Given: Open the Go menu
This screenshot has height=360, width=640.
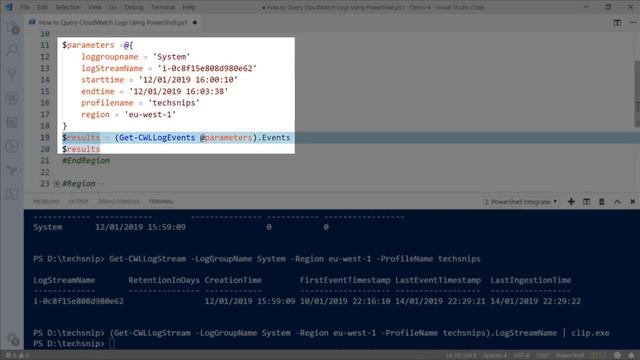Looking at the screenshot, I should (113, 7).
